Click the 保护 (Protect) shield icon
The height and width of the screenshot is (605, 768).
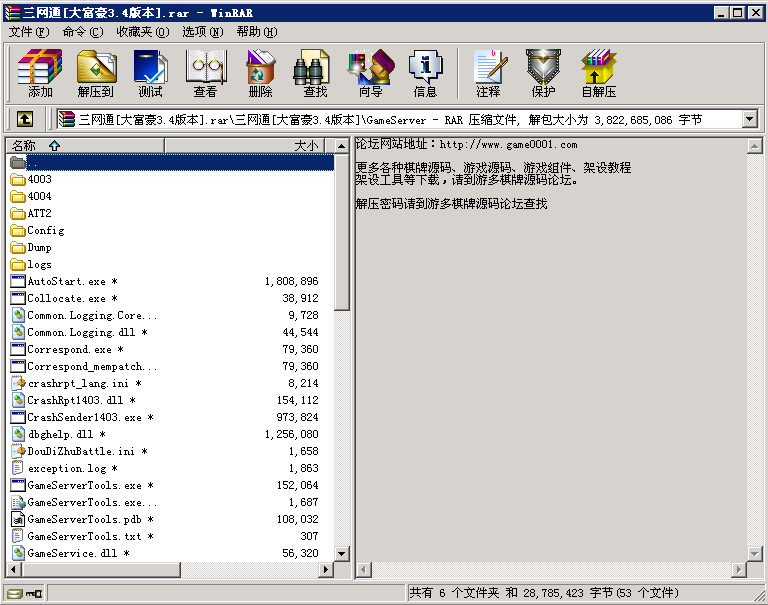(x=543, y=73)
